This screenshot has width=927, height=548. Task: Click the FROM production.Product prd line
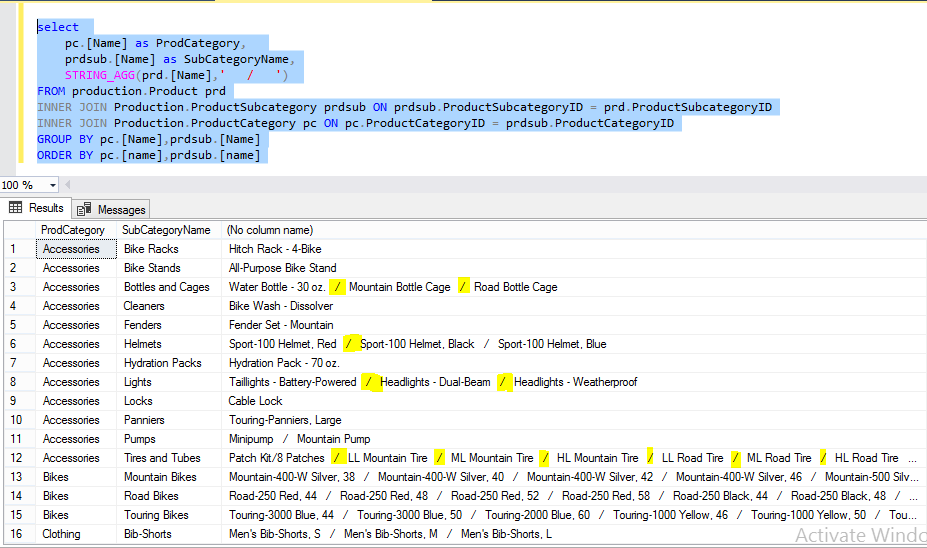point(131,91)
